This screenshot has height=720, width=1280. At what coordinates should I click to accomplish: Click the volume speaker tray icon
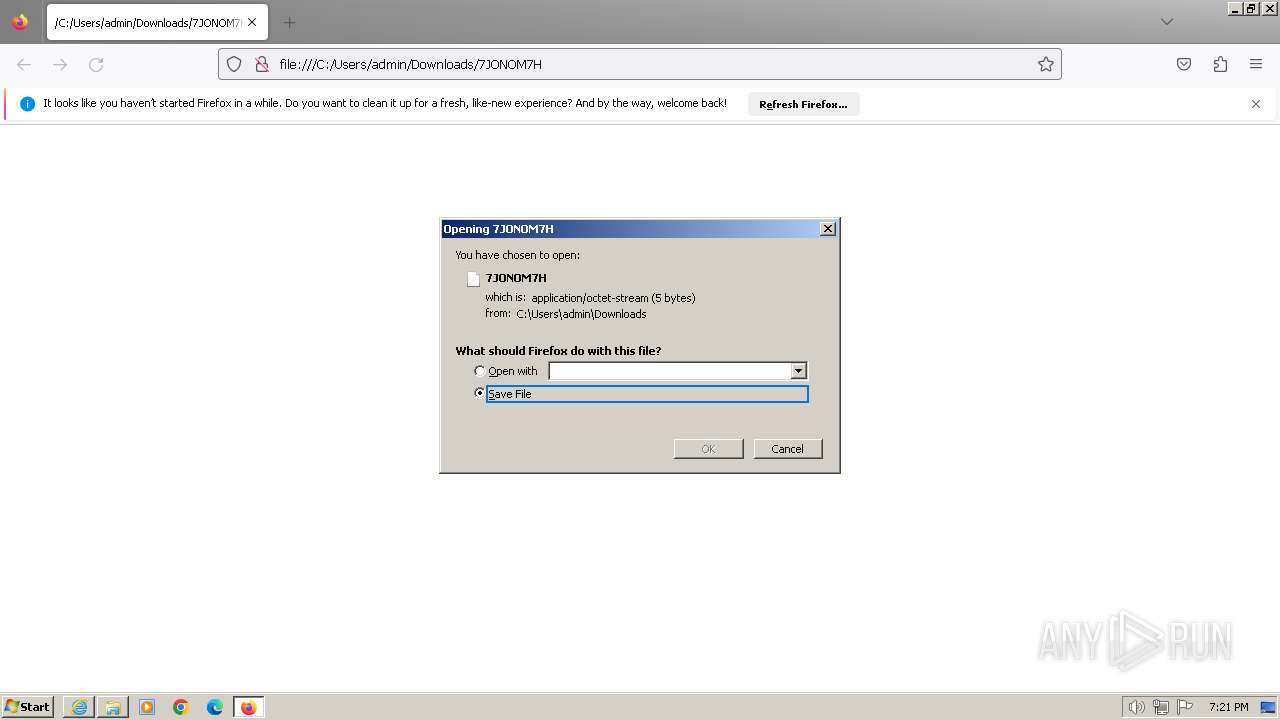1136,707
